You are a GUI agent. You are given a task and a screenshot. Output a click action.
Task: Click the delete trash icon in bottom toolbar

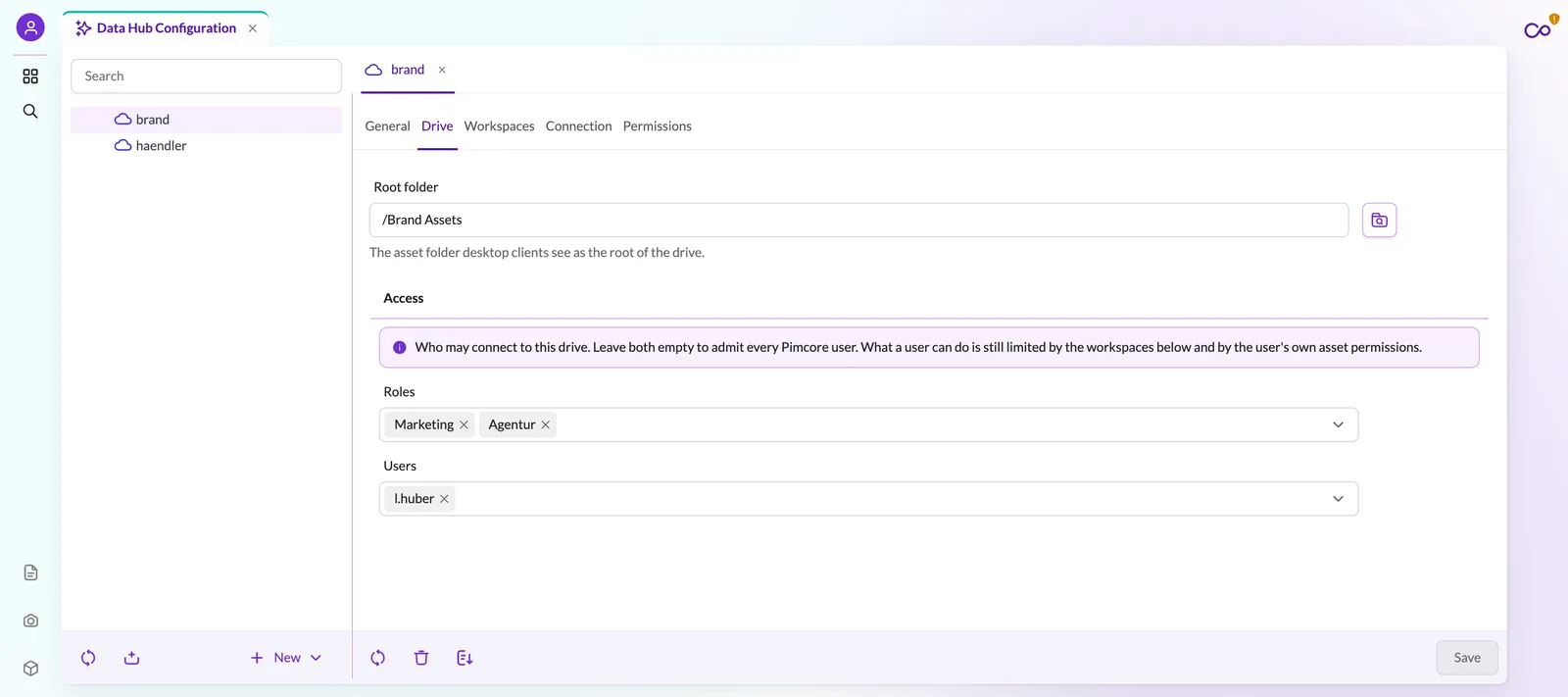421,658
